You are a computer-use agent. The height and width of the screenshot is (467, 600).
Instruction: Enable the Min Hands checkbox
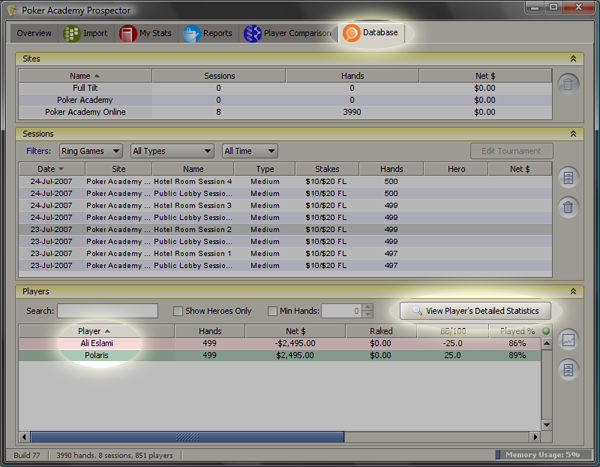272,311
